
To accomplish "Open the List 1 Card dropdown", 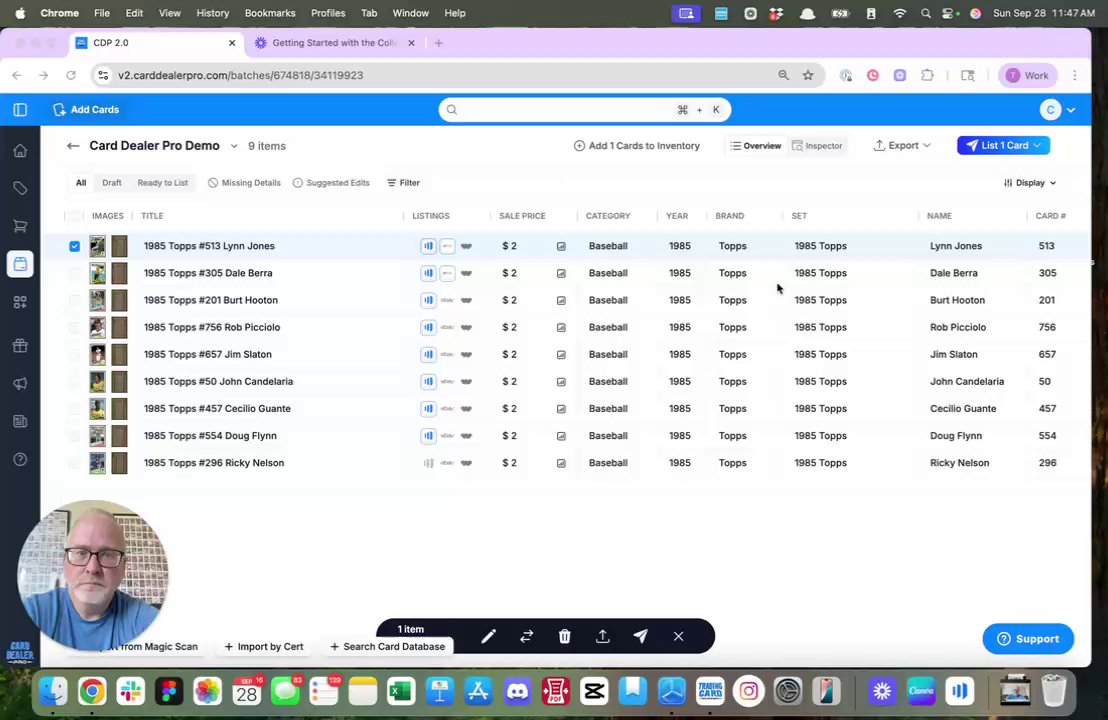I will click(1003, 146).
